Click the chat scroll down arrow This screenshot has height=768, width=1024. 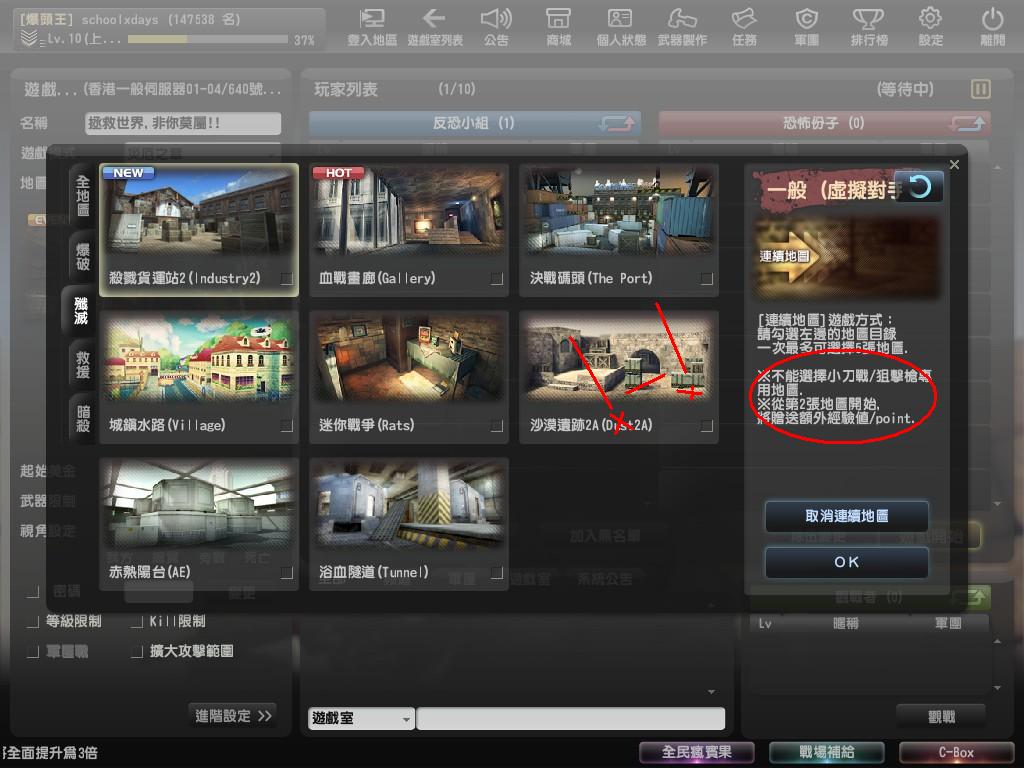[x=711, y=692]
